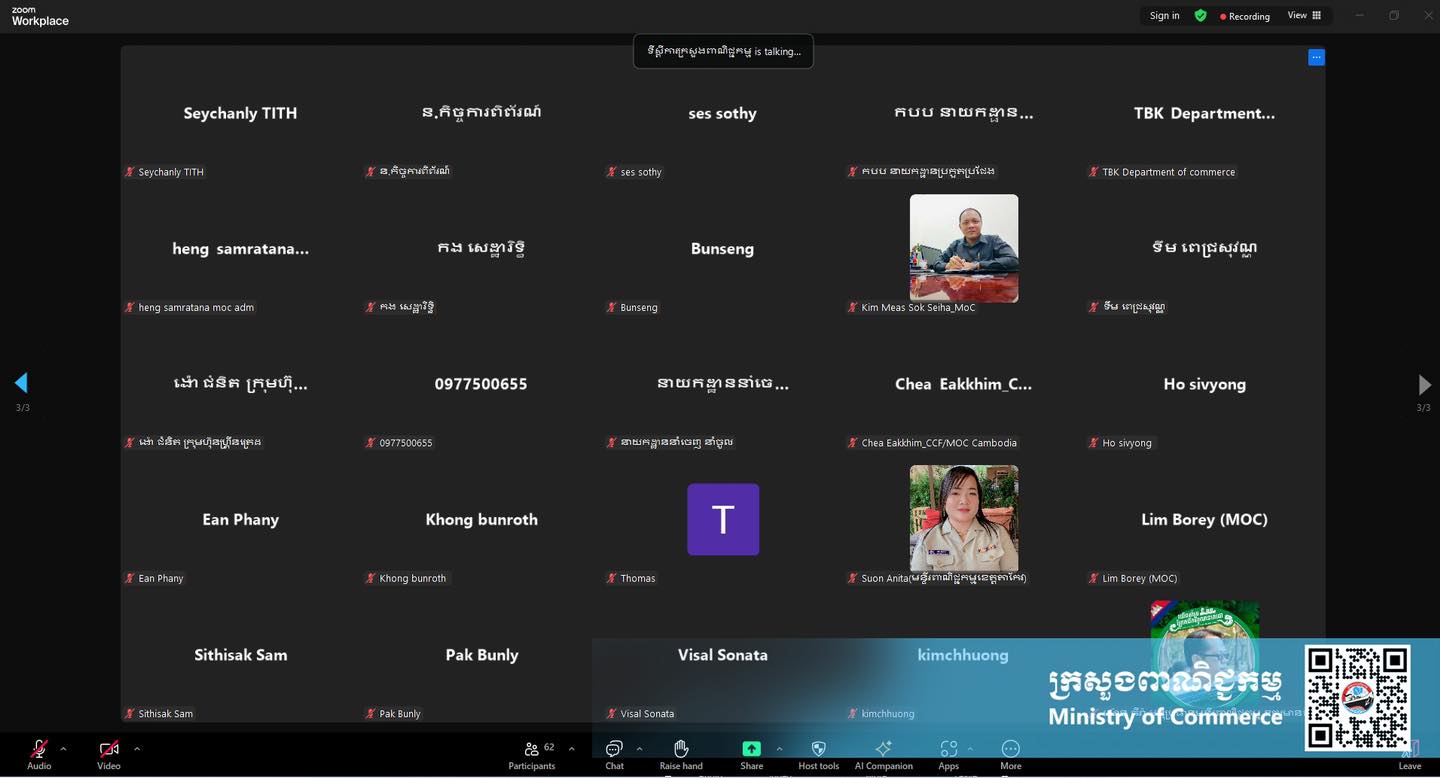
Task: Click the Recording indicator
Action: coord(1245,16)
